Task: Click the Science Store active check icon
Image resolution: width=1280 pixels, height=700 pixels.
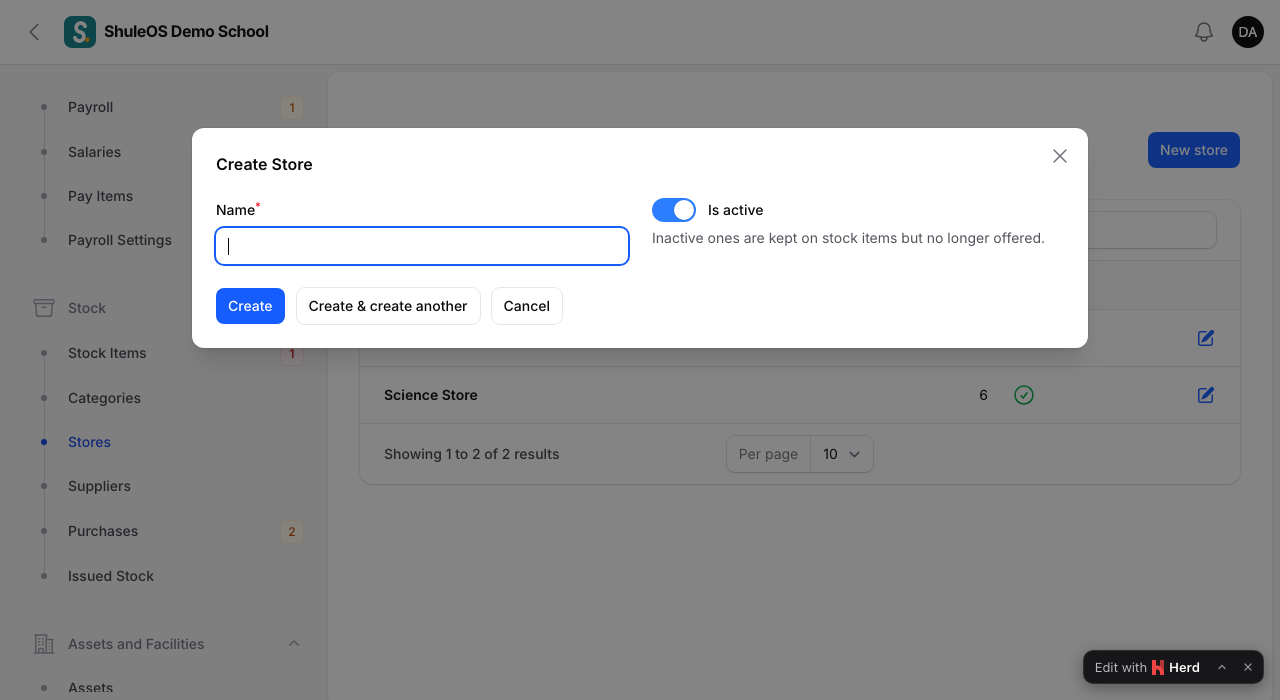Action: tap(1024, 395)
